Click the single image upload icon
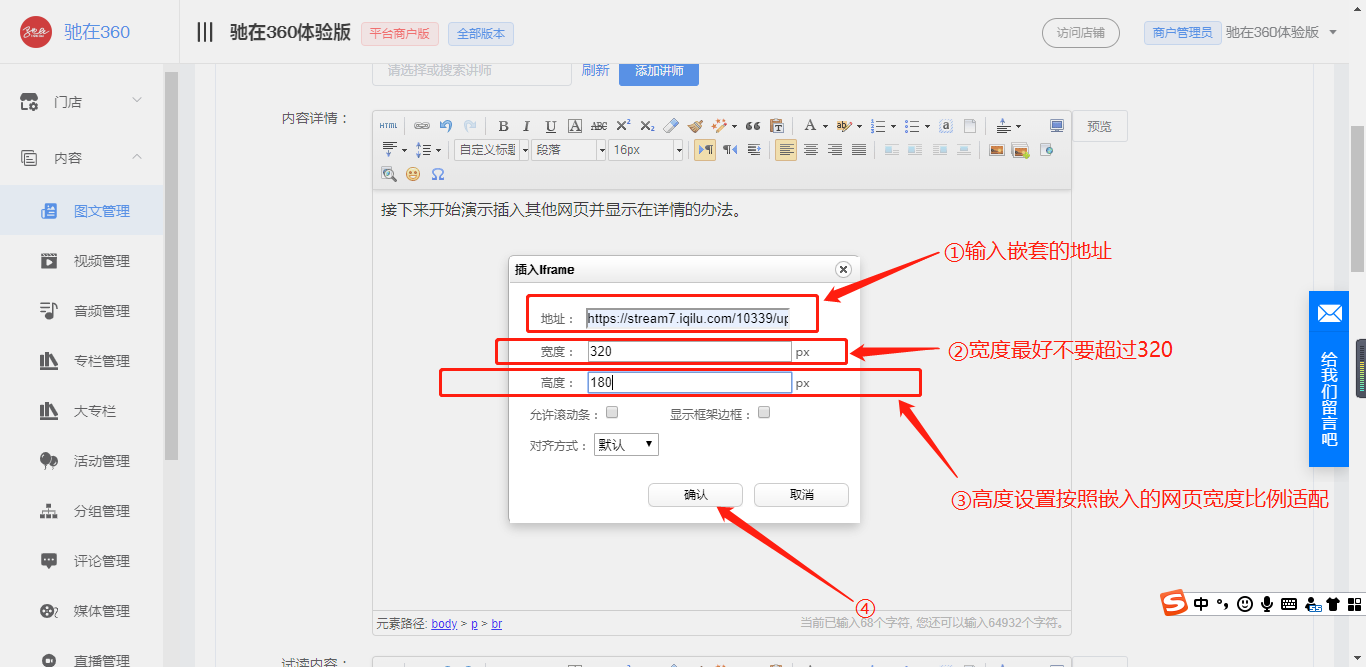The image size is (1366, 667). (x=997, y=150)
